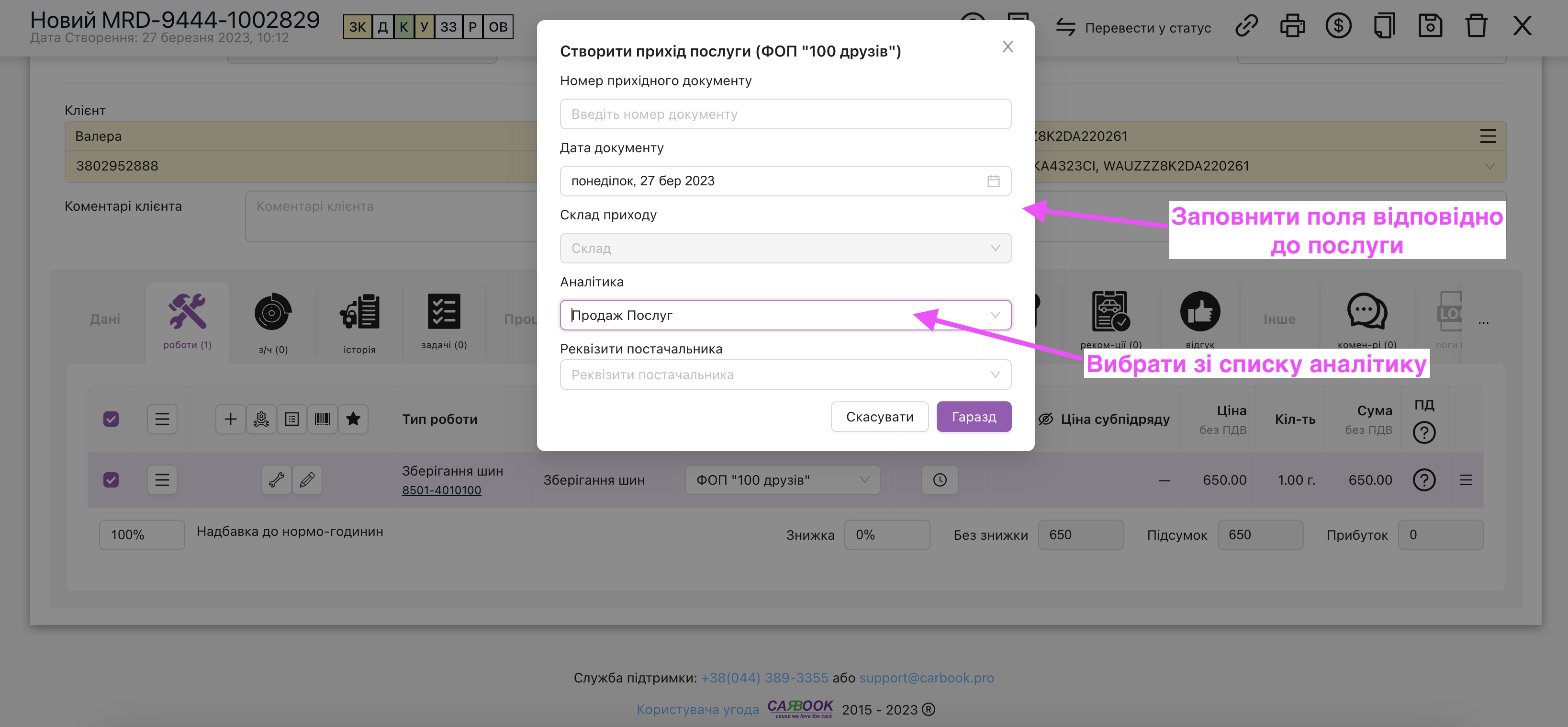The image size is (1568, 727).
Task: Copy the order using the duplicate icon
Action: point(1384,26)
